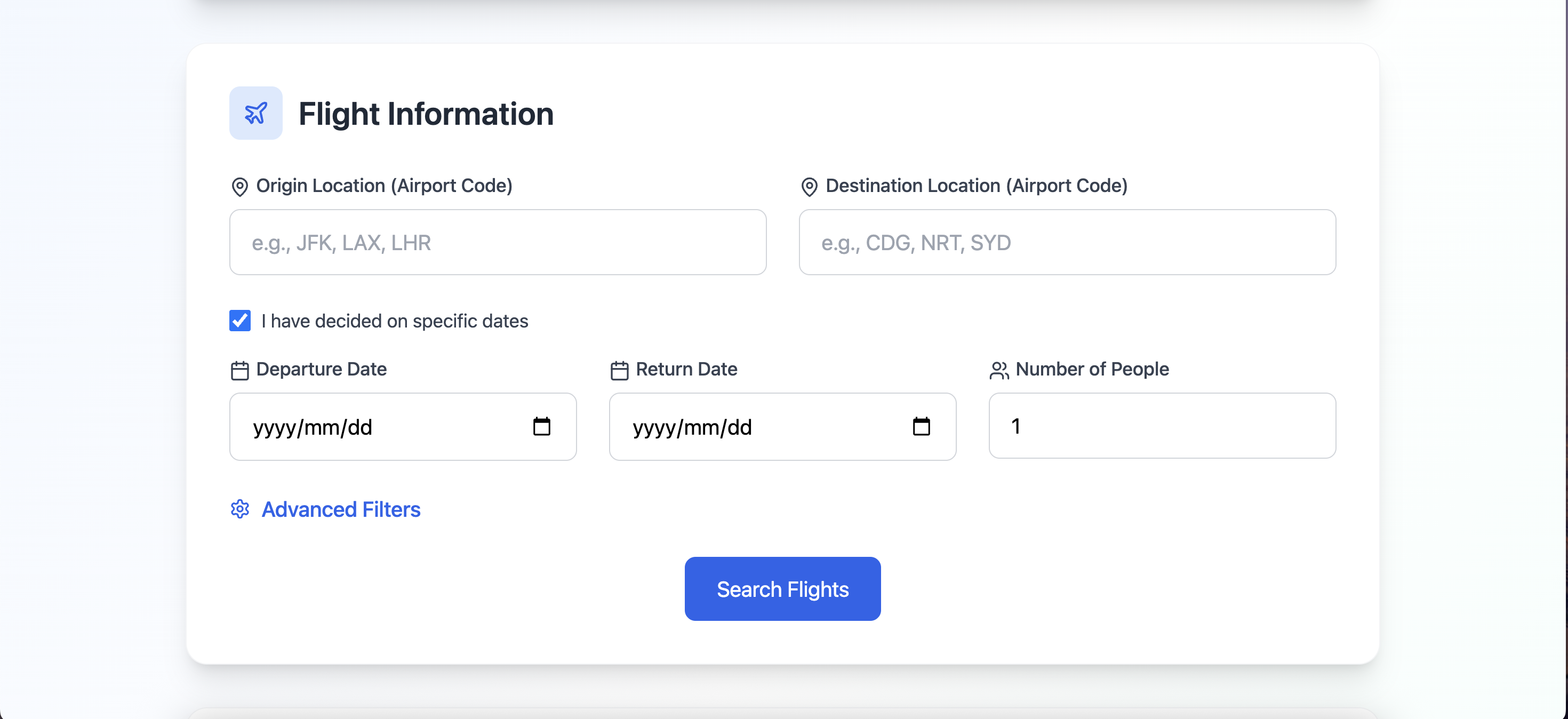This screenshot has width=1568, height=719.
Task: Click the Number of People input field
Action: click(x=1162, y=426)
